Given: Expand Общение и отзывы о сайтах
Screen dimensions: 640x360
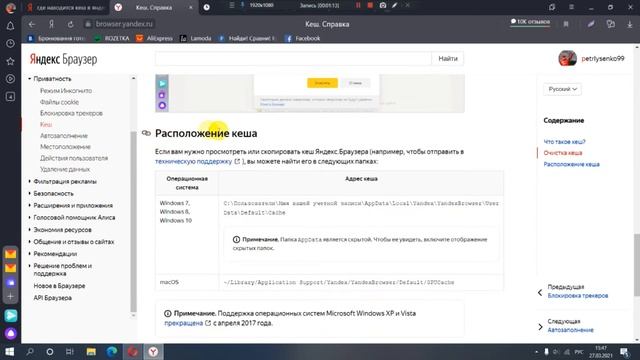Looking at the screenshot, I should click(x=29, y=242).
